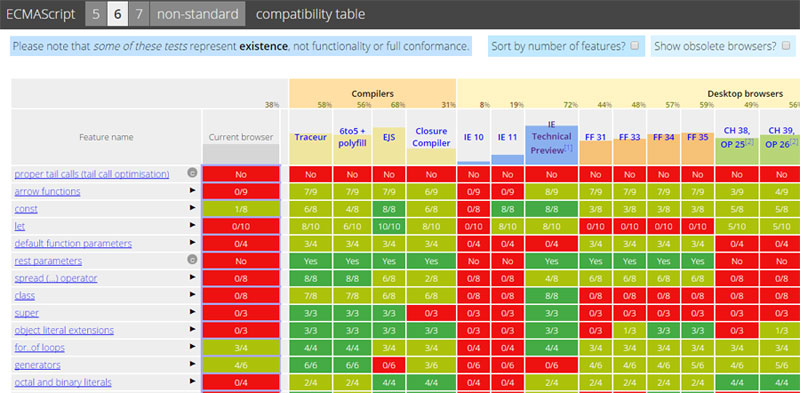Switch to the ECMAScript 5 tab
The image size is (800, 393).
[96, 14]
